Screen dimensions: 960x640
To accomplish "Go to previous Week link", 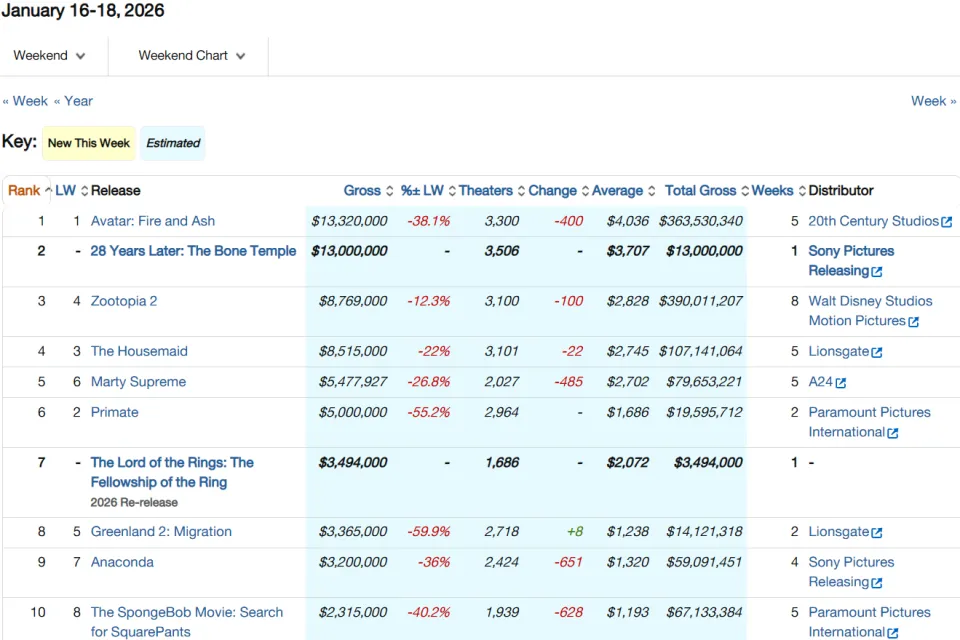I will 25,101.
